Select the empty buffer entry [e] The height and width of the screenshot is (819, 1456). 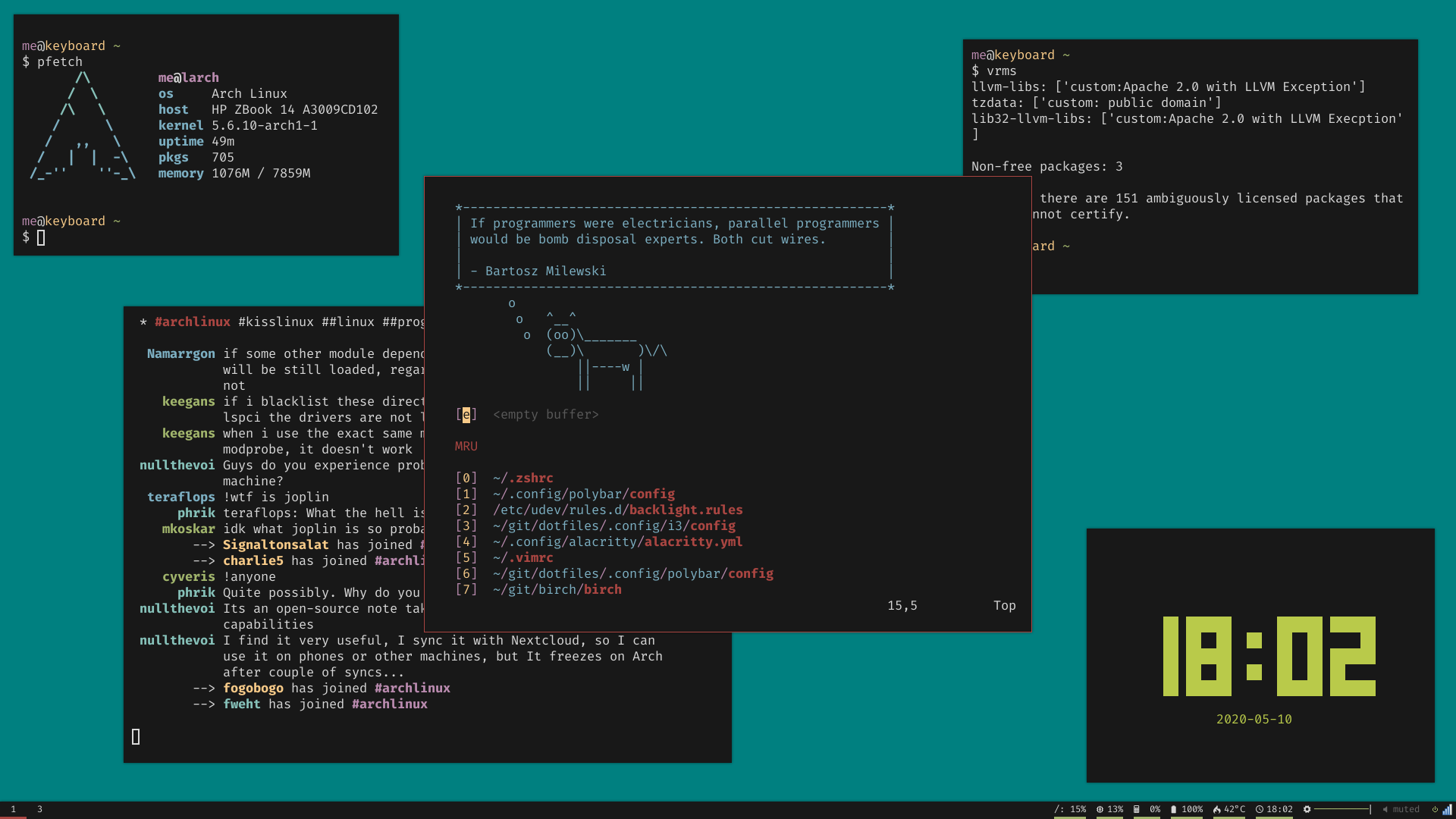pos(466,414)
